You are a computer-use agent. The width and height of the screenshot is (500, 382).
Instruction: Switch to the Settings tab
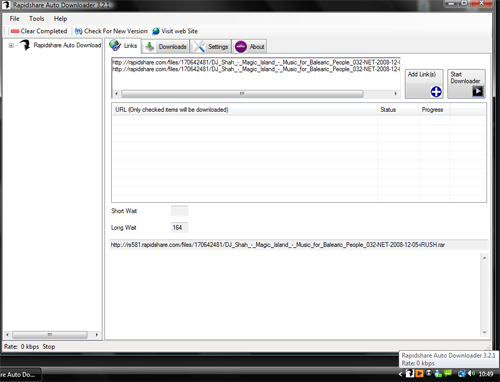[211, 46]
